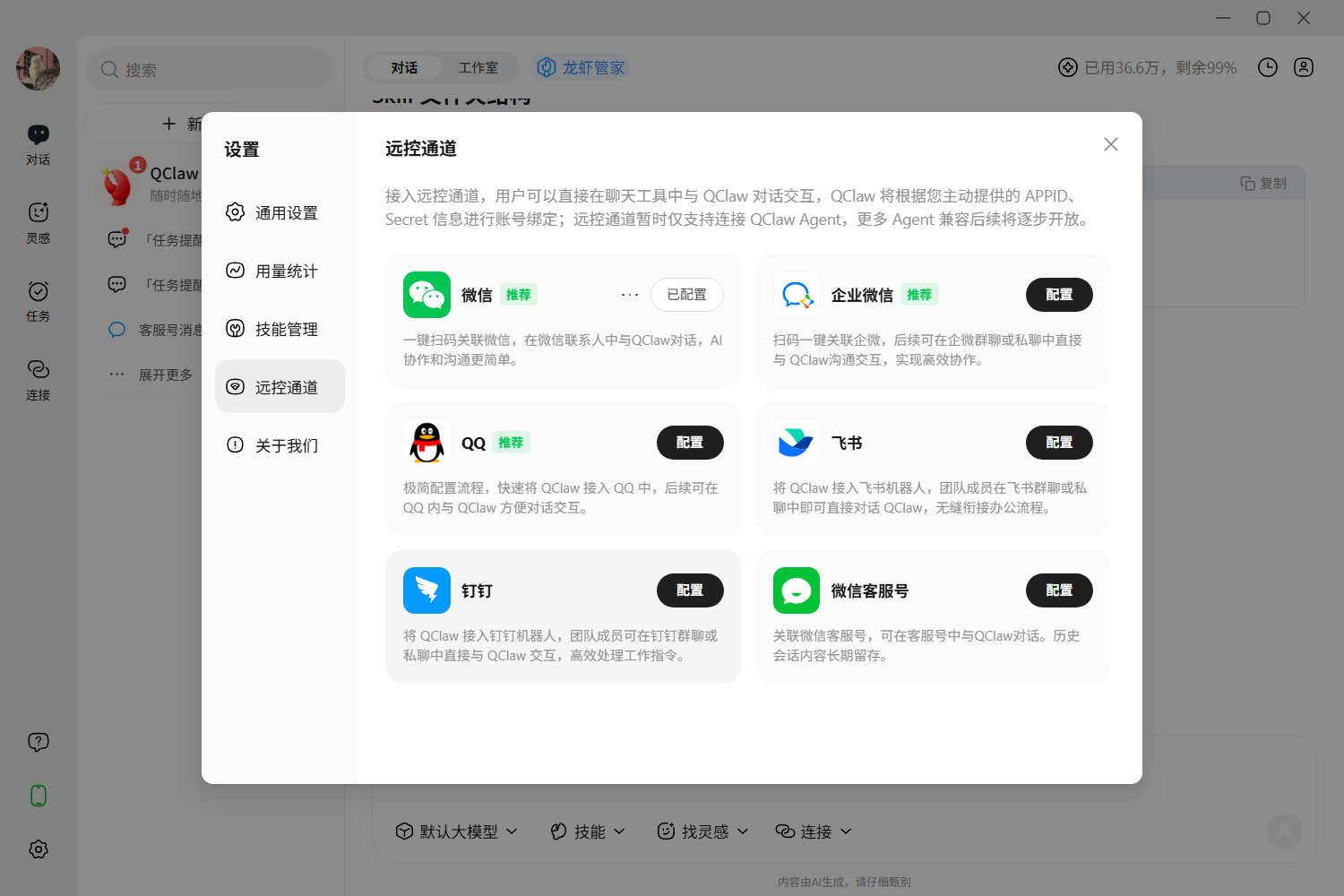Click the help question mark icon

tap(39, 742)
